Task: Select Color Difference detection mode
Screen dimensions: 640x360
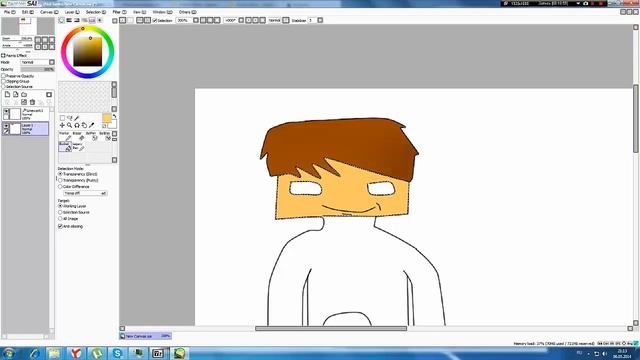Action: coord(60,187)
